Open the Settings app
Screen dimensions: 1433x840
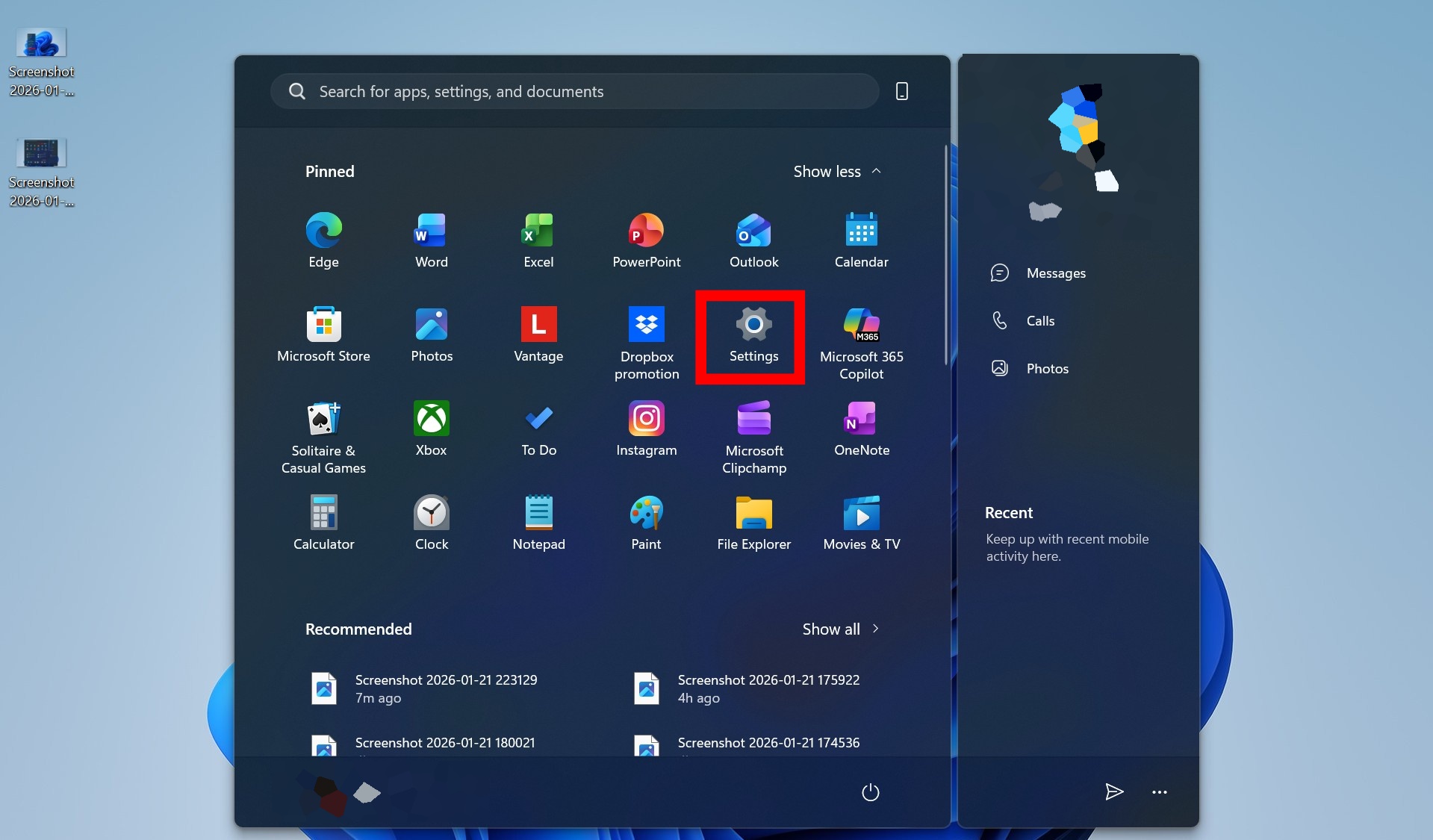coord(753,335)
